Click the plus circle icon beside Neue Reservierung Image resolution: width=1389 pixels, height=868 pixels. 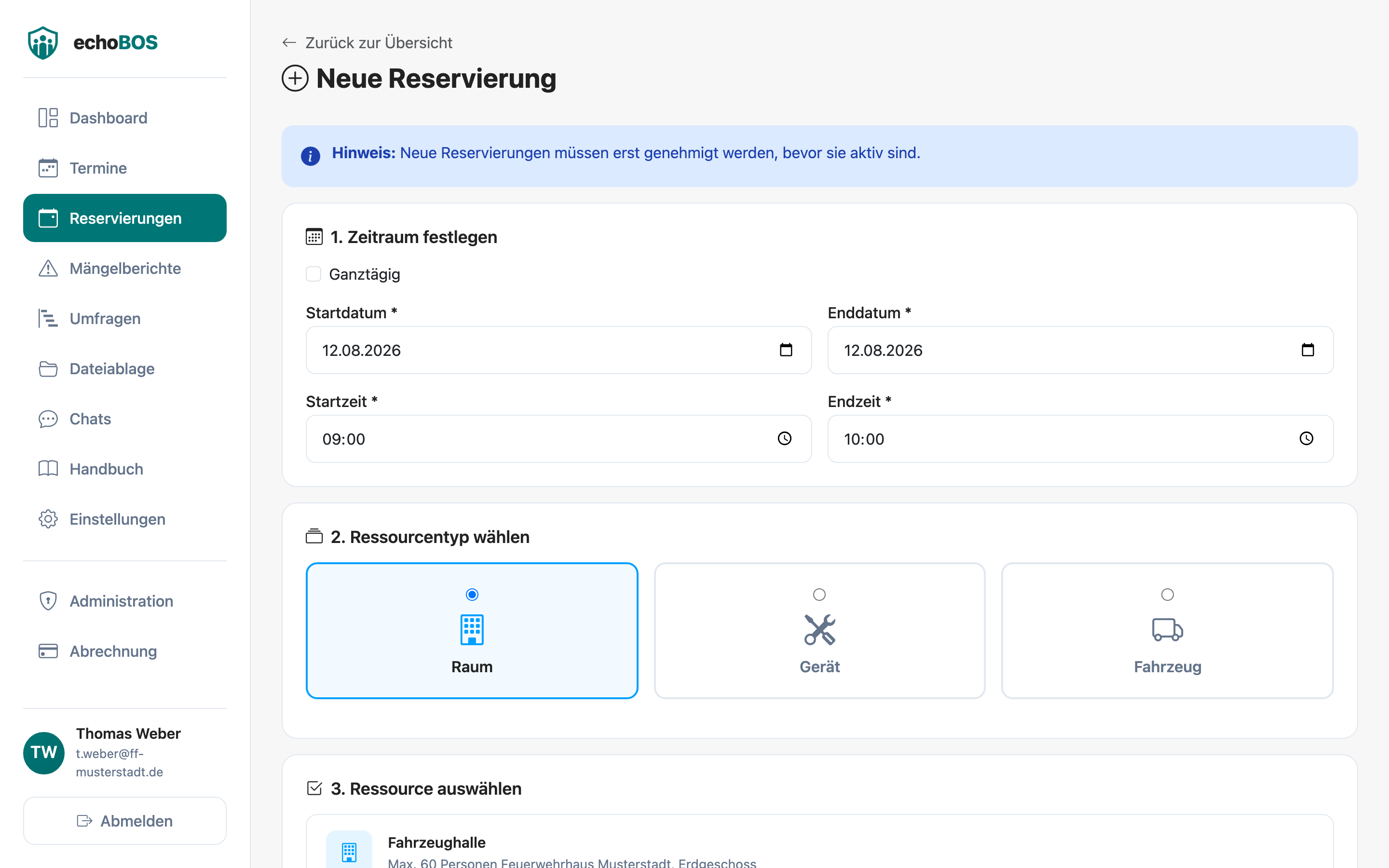(295, 78)
